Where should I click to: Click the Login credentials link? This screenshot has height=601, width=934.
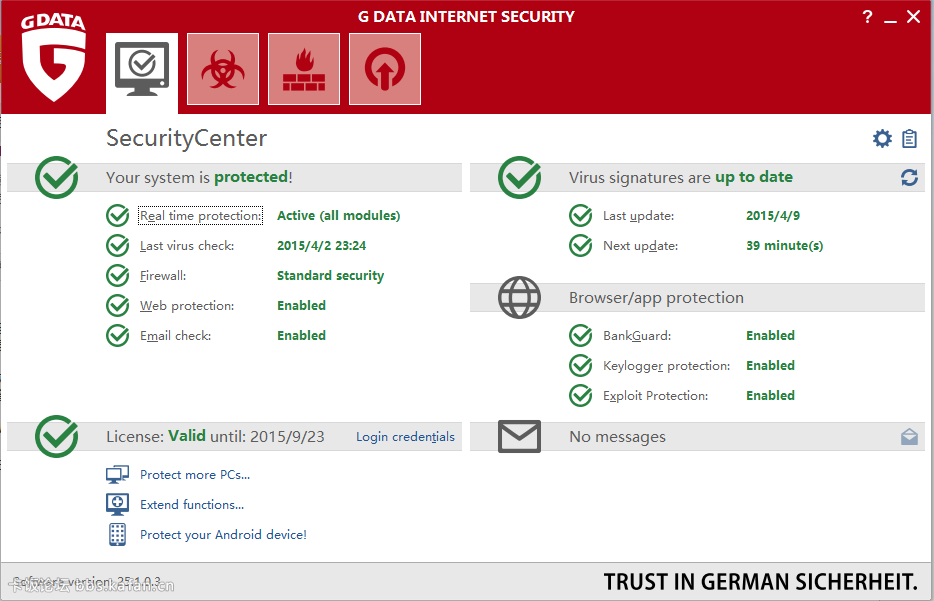(x=405, y=437)
